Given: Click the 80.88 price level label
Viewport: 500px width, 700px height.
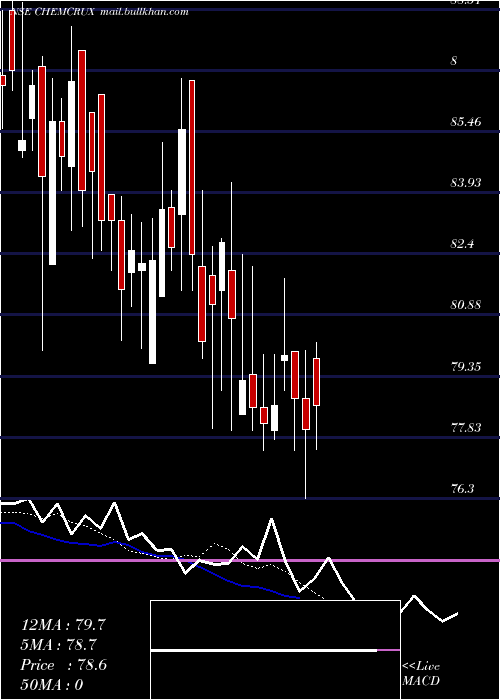Looking at the screenshot, I should (466, 305).
